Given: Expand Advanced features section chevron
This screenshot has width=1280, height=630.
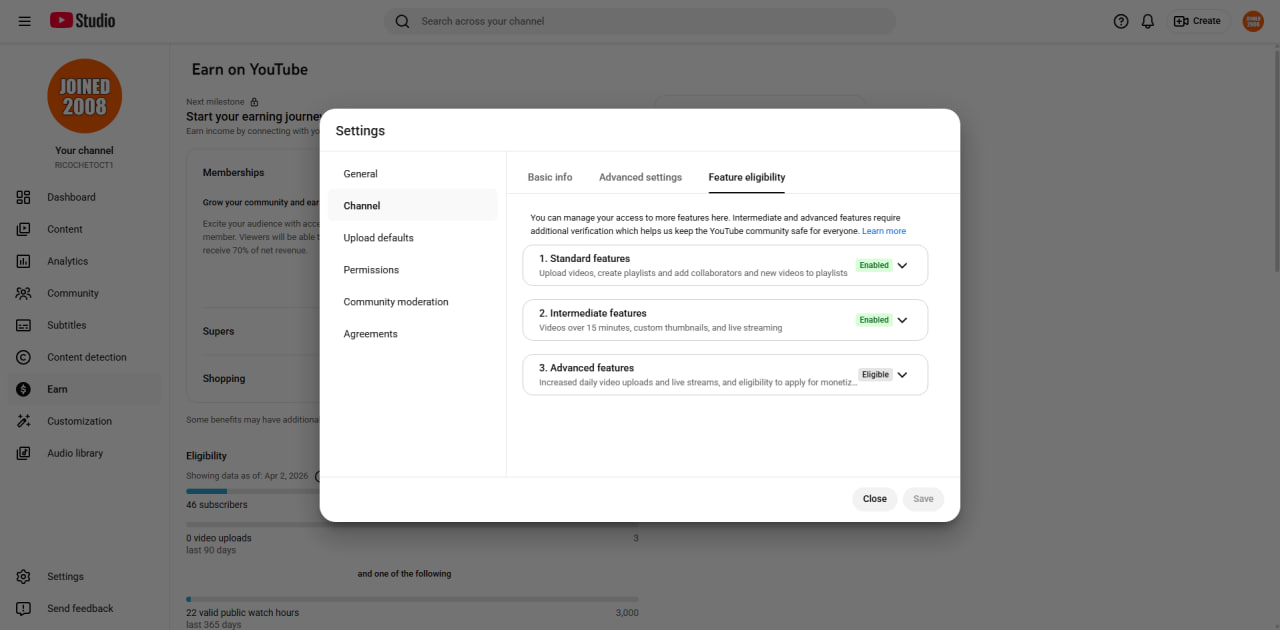Looking at the screenshot, I should [902, 375].
